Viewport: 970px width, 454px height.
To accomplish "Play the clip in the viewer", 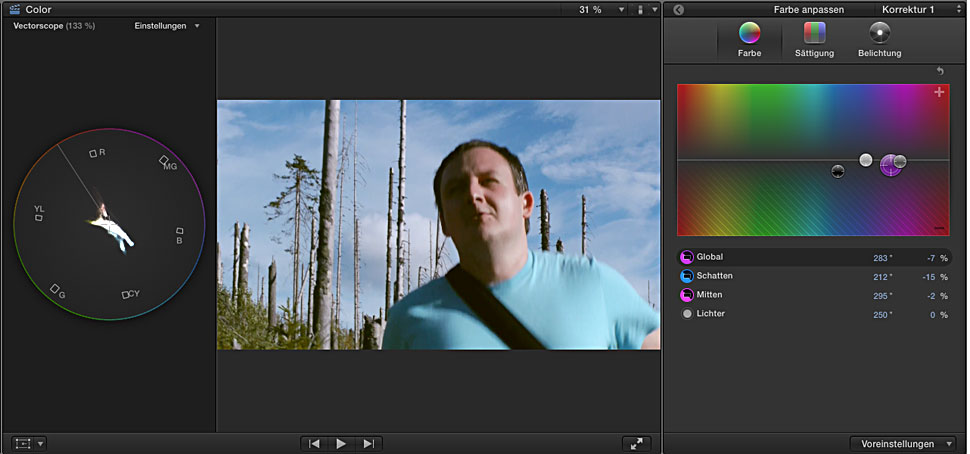I will coord(341,443).
